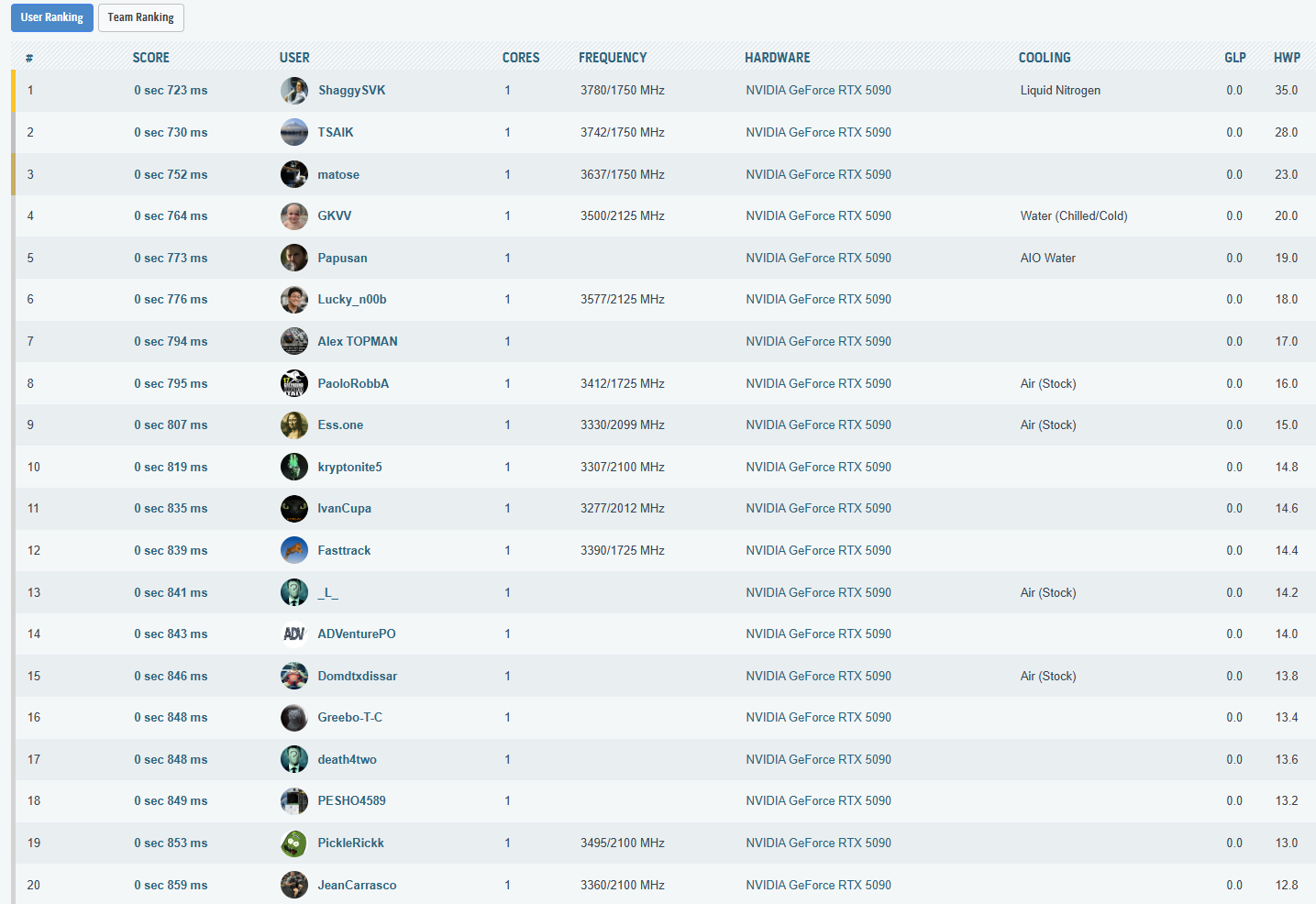Click the ADVenturePO logo avatar

(x=293, y=634)
